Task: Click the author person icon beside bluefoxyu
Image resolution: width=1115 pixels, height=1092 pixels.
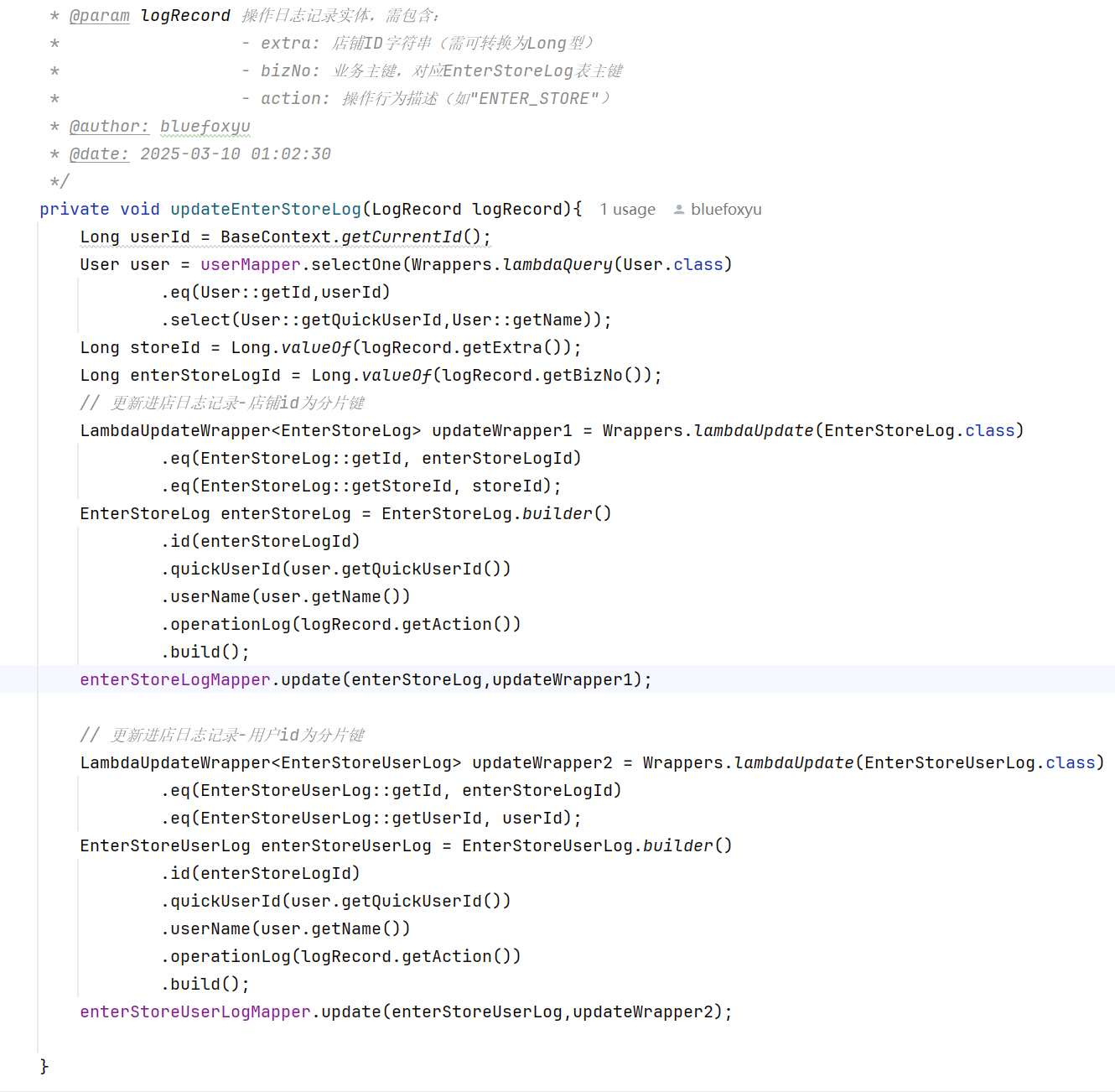Action: pos(679,210)
